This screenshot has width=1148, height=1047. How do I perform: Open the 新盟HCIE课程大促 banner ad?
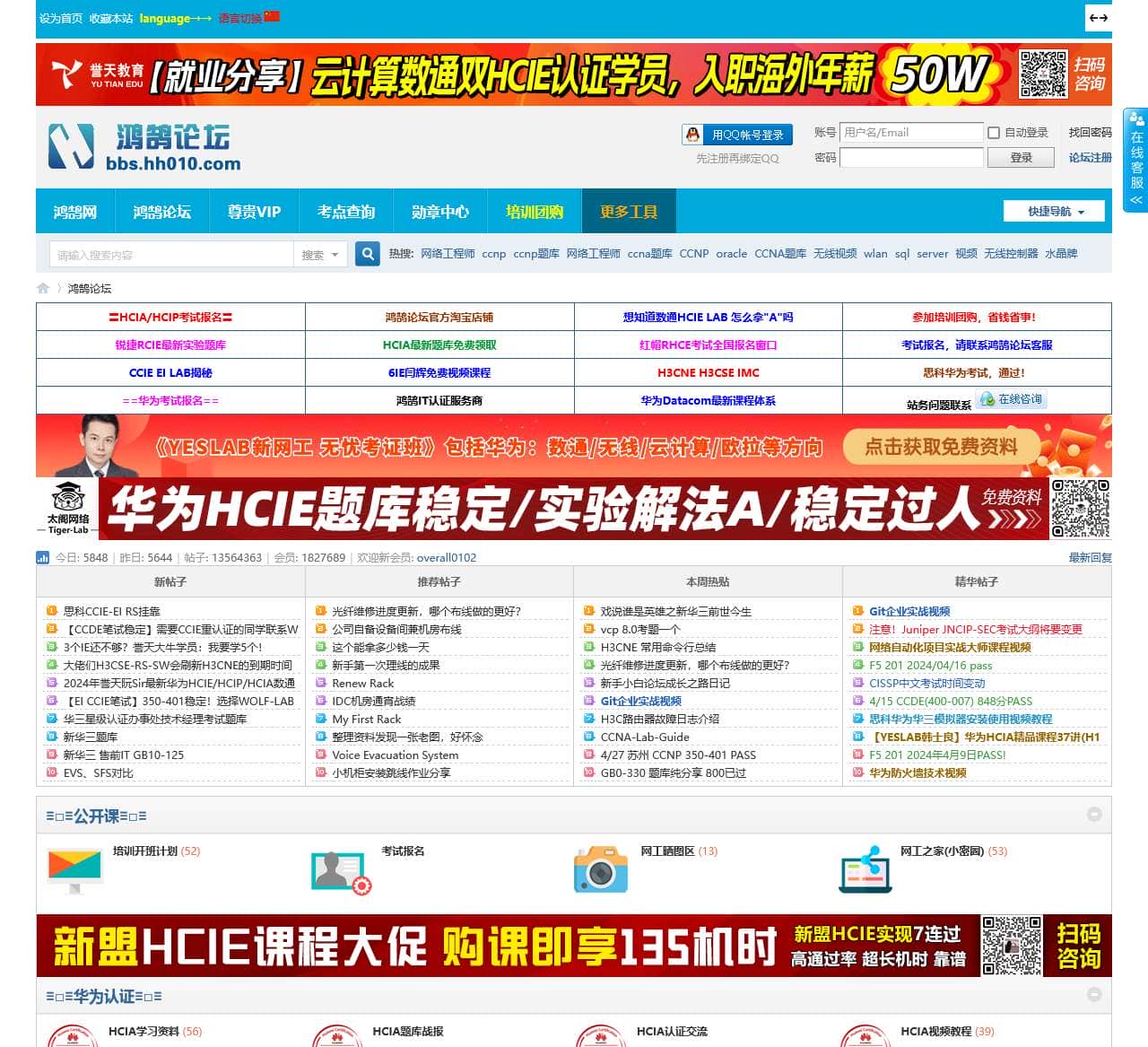574,946
